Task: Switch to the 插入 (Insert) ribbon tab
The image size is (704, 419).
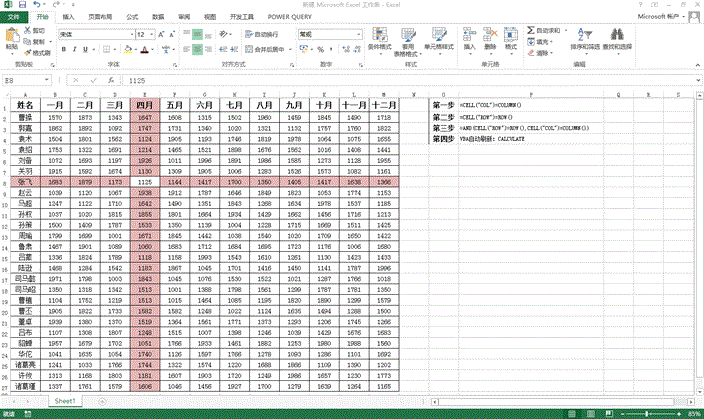Action: [x=67, y=17]
